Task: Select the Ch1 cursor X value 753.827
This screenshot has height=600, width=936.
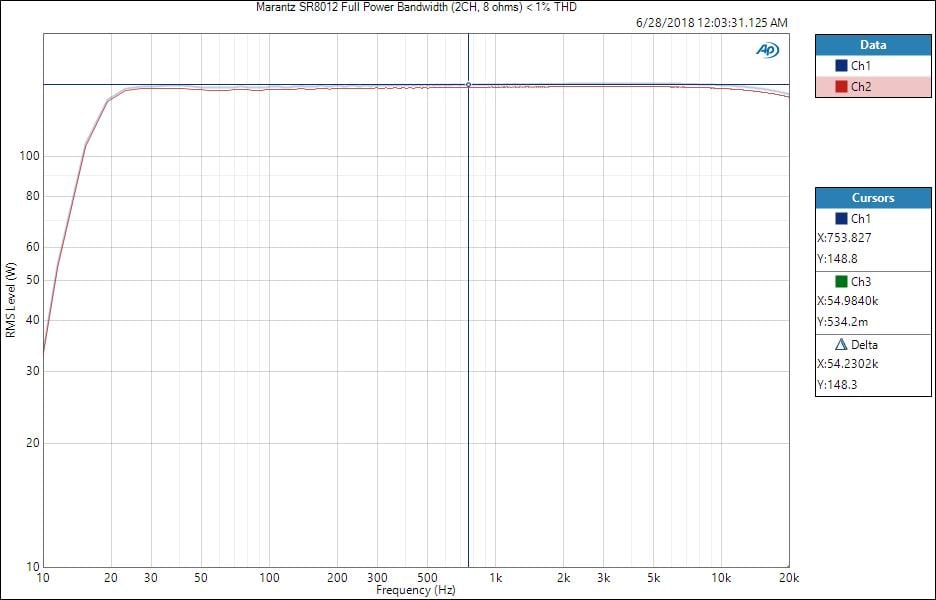Action: [846, 238]
